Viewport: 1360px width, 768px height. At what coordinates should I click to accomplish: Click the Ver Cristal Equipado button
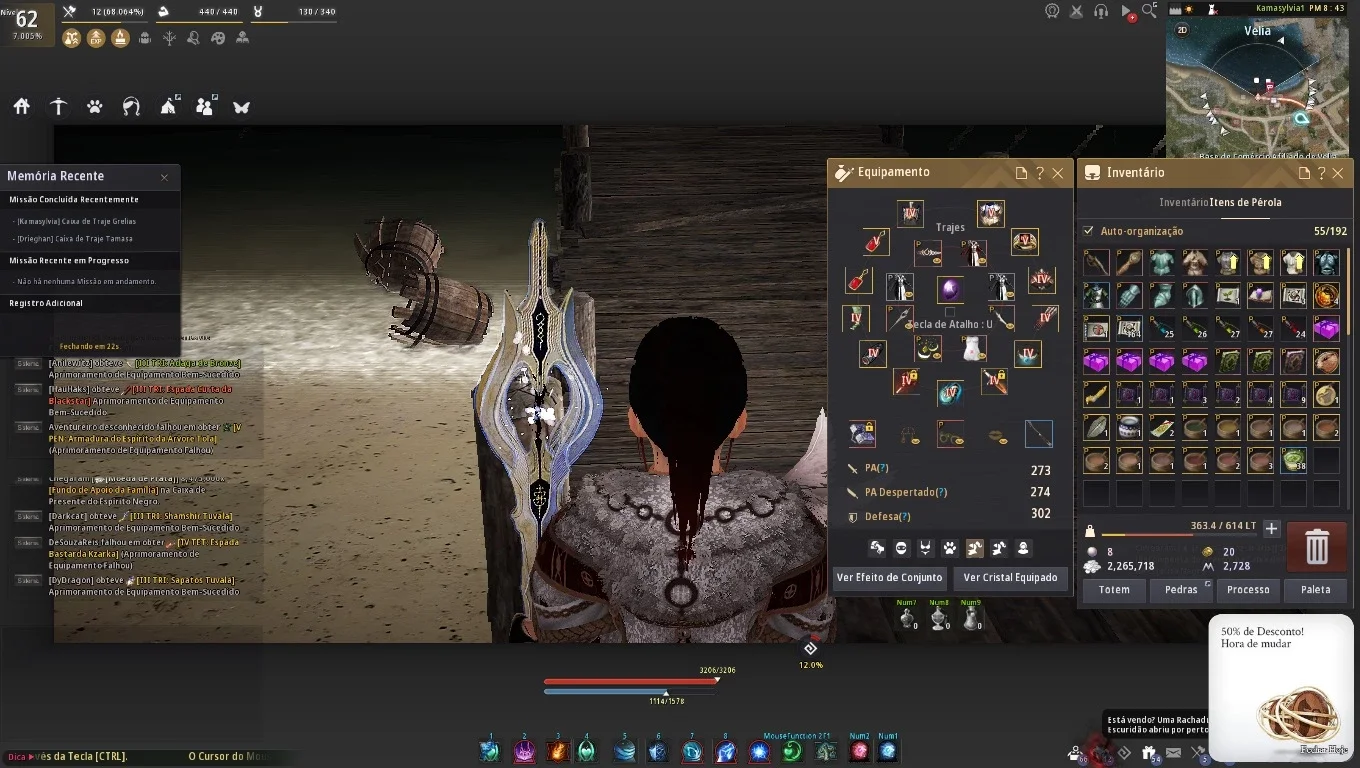(x=1010, y=577)
